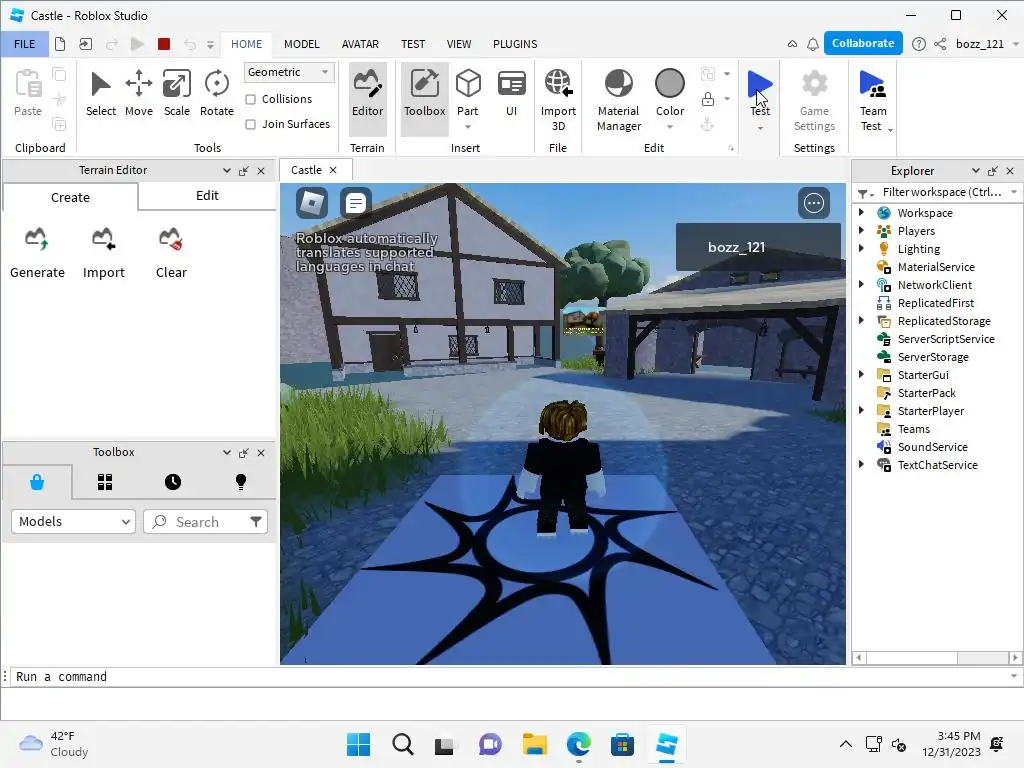Open the Toolbox Recent clock tab
The width and height of the screenshot is (1024, 768).
point(173,482)
